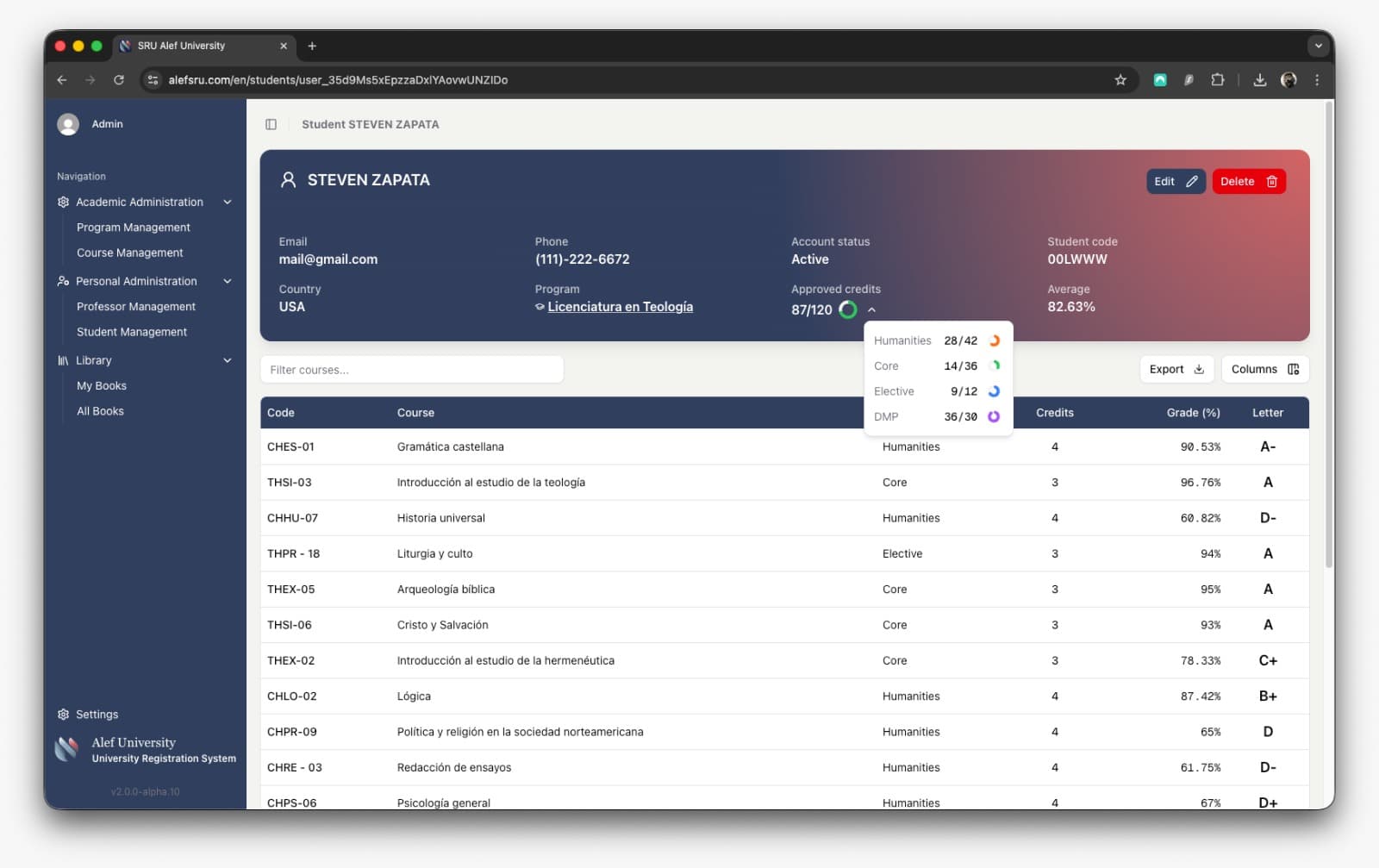Open the browser downloads icon
This screenshot has height=868, width=1379.
[x=1259, y=80]
